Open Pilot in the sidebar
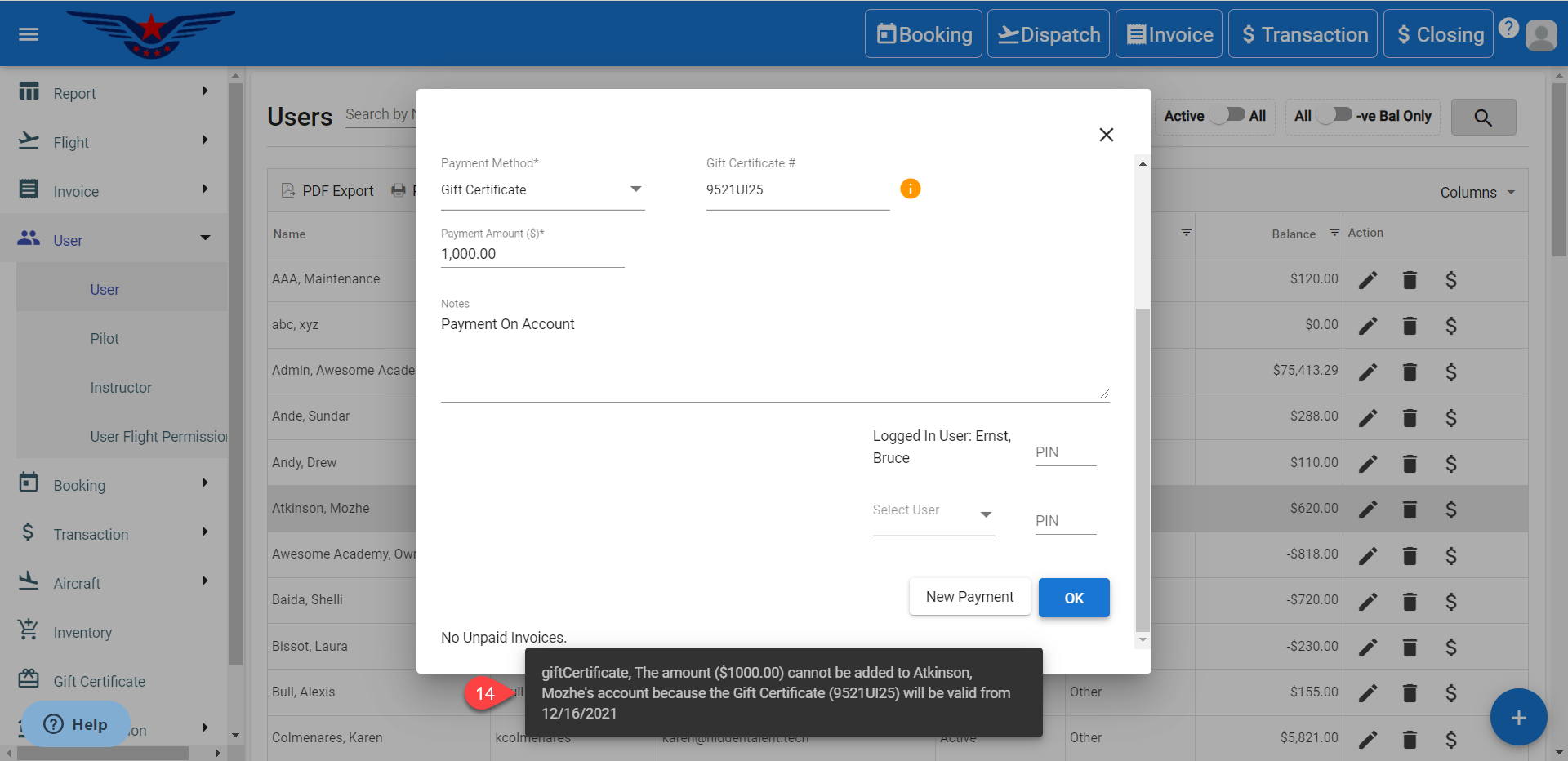 (105, 338)
